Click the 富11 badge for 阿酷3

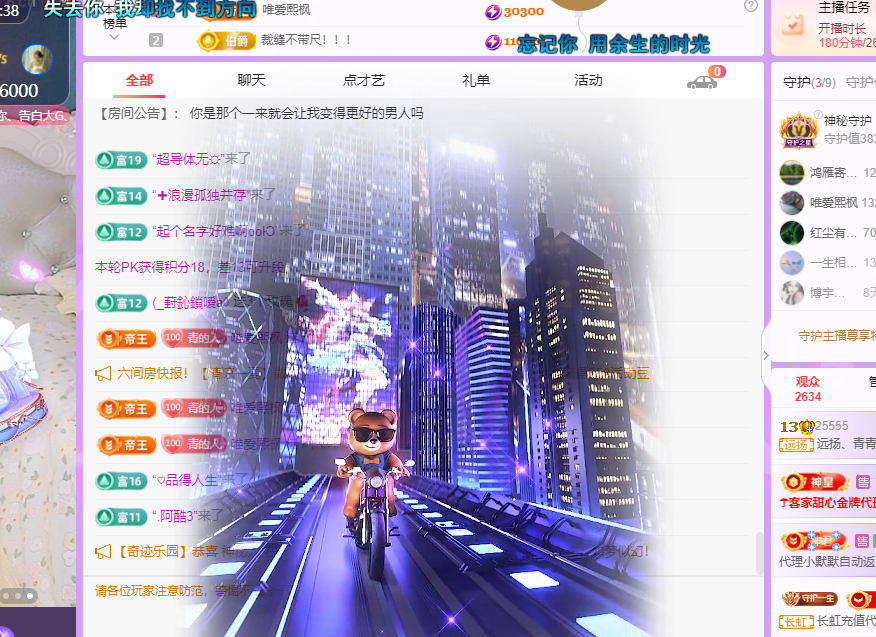[121, 517]
